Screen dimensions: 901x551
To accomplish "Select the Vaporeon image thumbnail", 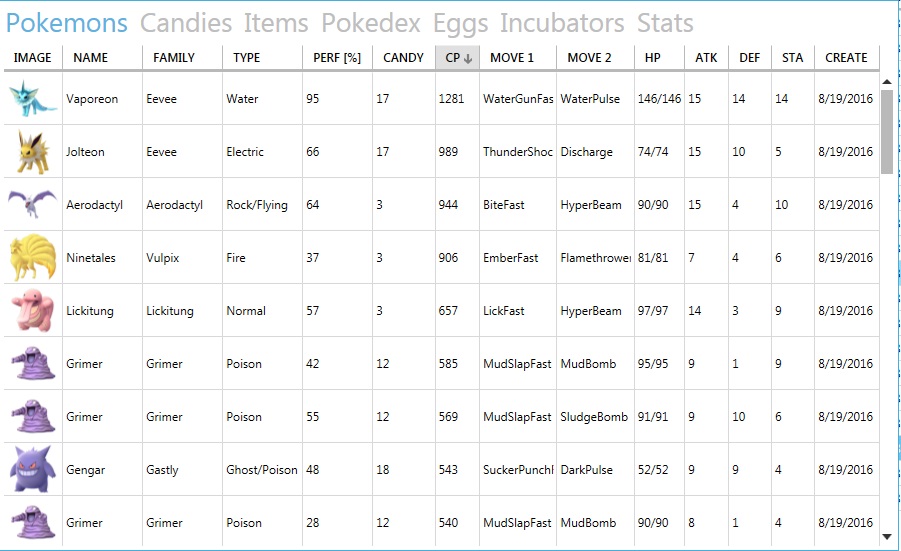I will [x=32, y=98].
